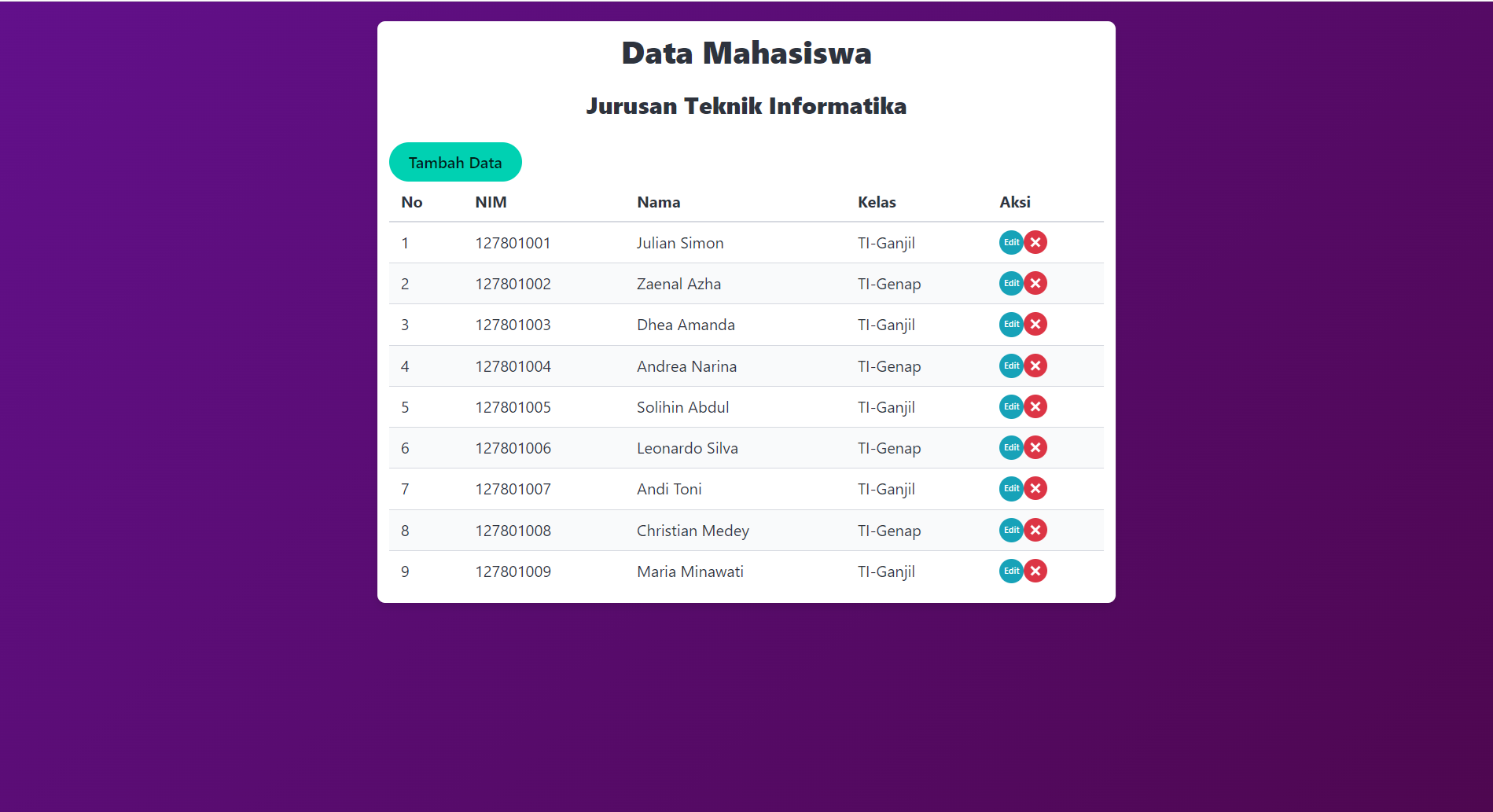The width and height of the screenshot is (1493, 812).
Task: Edit Andrea Narina's data
Action: point(1011,366)
